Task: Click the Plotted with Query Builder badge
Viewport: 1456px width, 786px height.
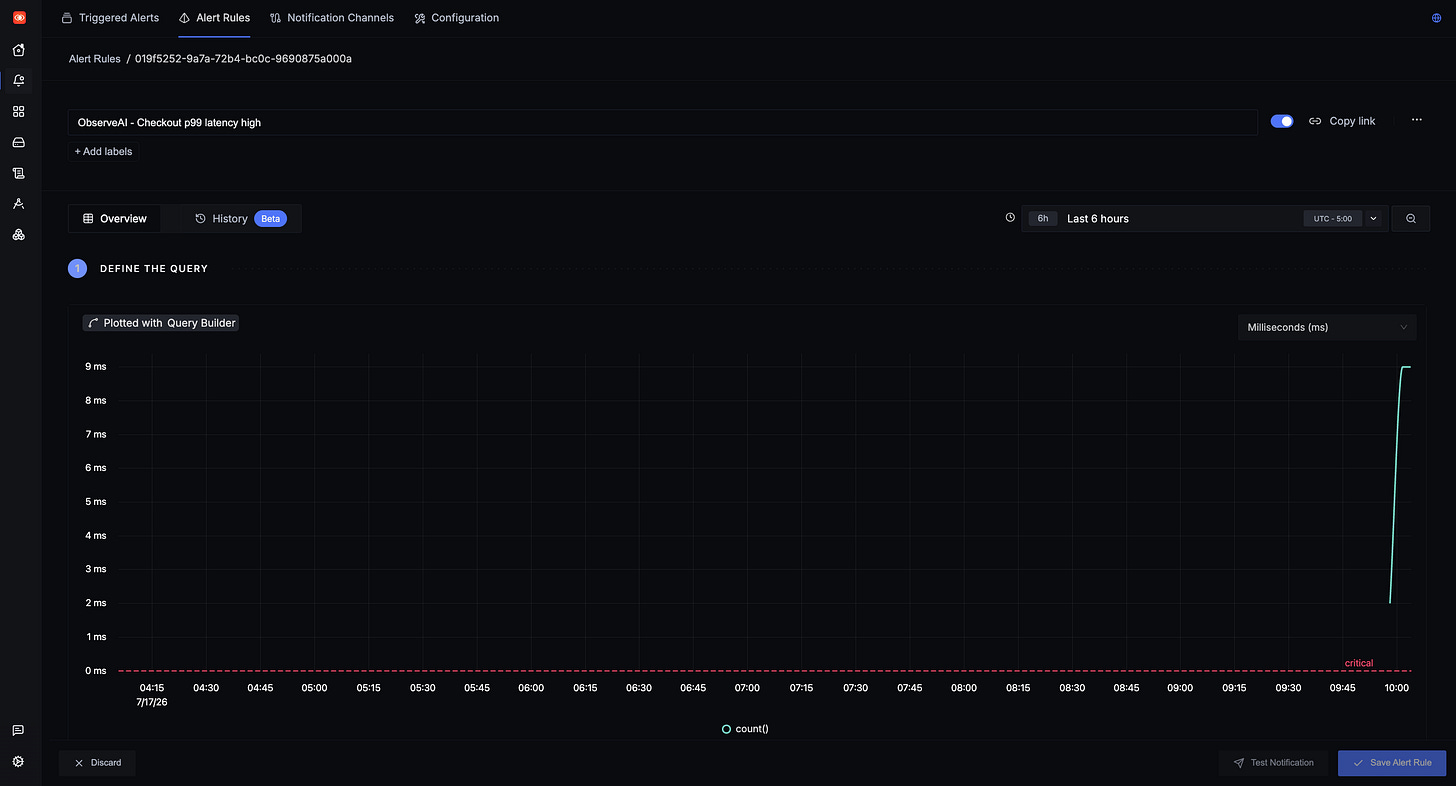Action: (x=161, y=323)
